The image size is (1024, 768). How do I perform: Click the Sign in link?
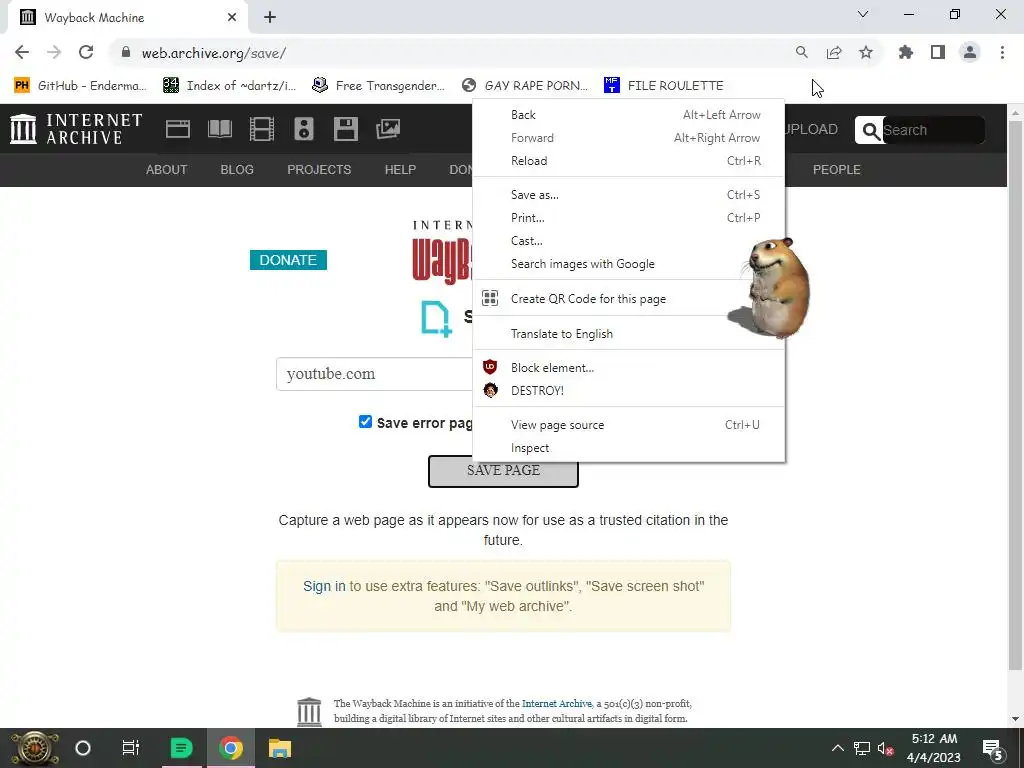(x=324, y=586)
